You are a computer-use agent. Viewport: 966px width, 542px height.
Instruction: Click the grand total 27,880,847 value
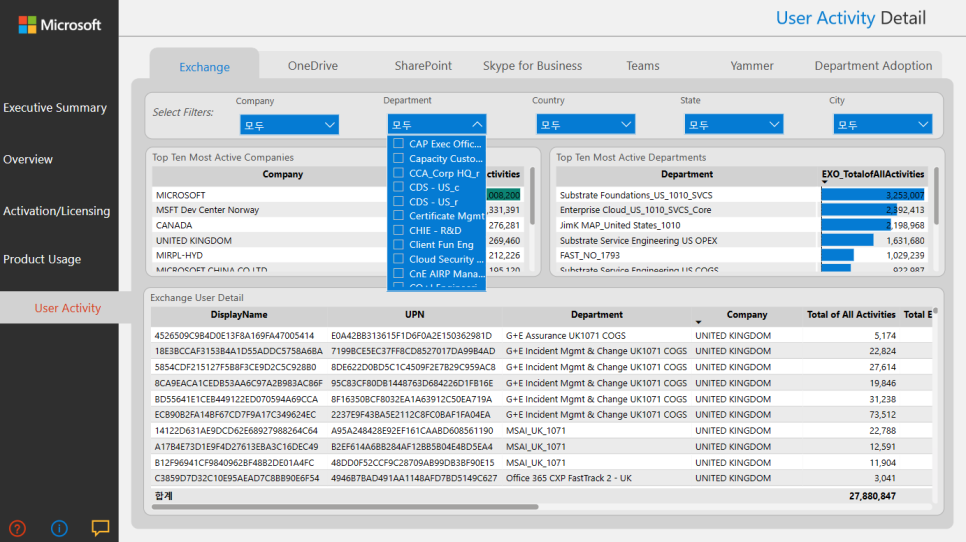(872, 496)
